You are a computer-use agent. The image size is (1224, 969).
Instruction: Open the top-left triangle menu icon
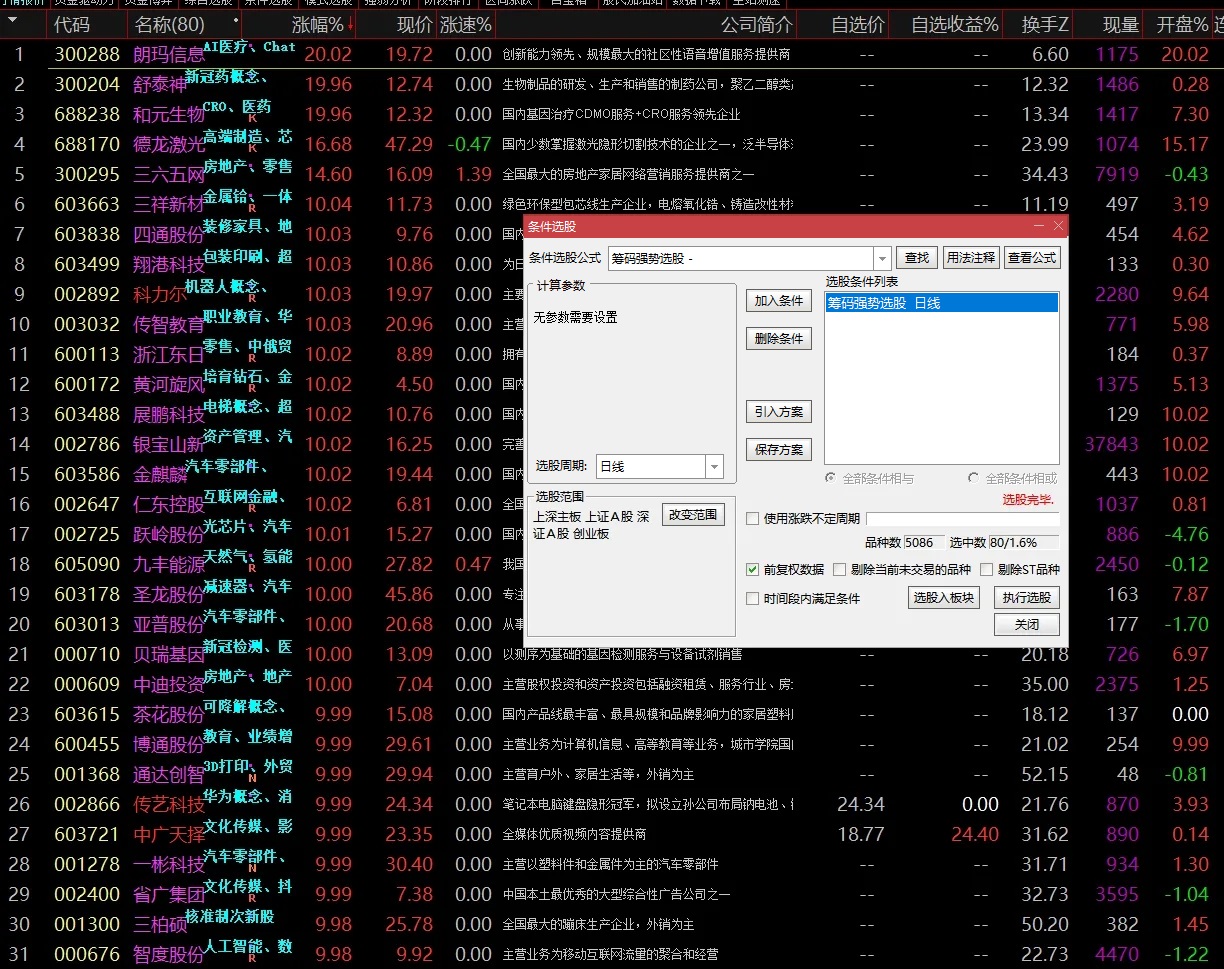coord(13,22)
